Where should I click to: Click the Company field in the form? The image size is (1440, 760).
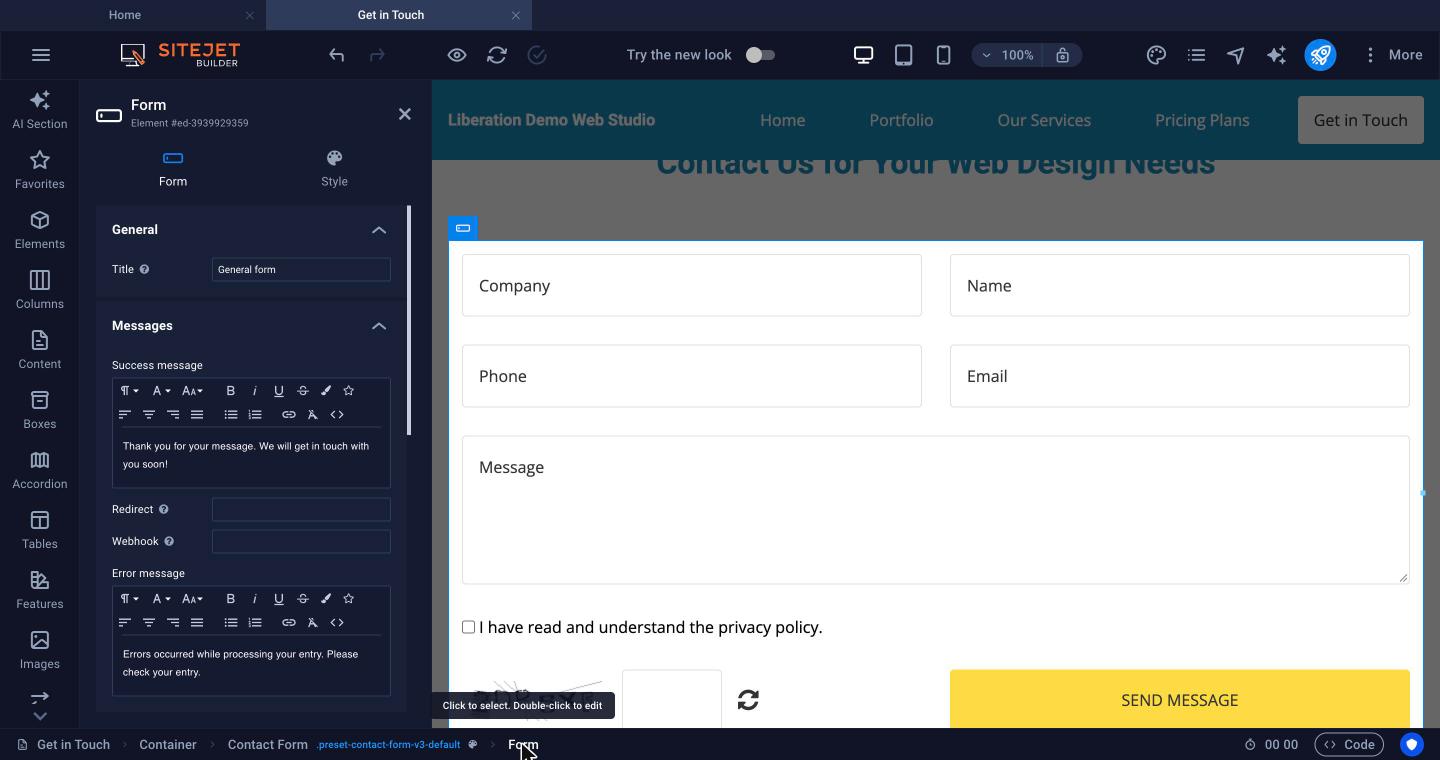692,285
